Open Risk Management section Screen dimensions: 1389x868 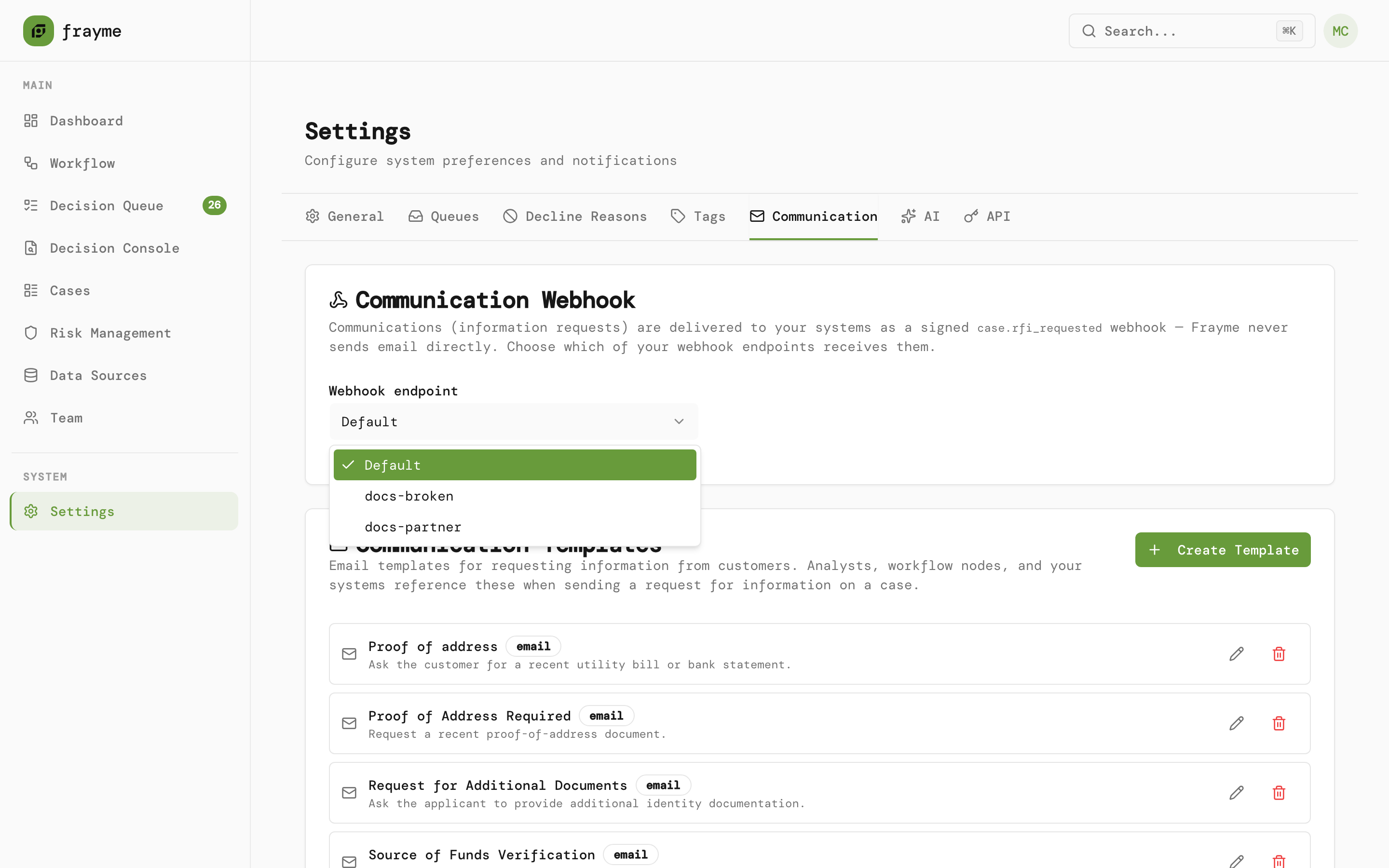click(x=124, y=333)
